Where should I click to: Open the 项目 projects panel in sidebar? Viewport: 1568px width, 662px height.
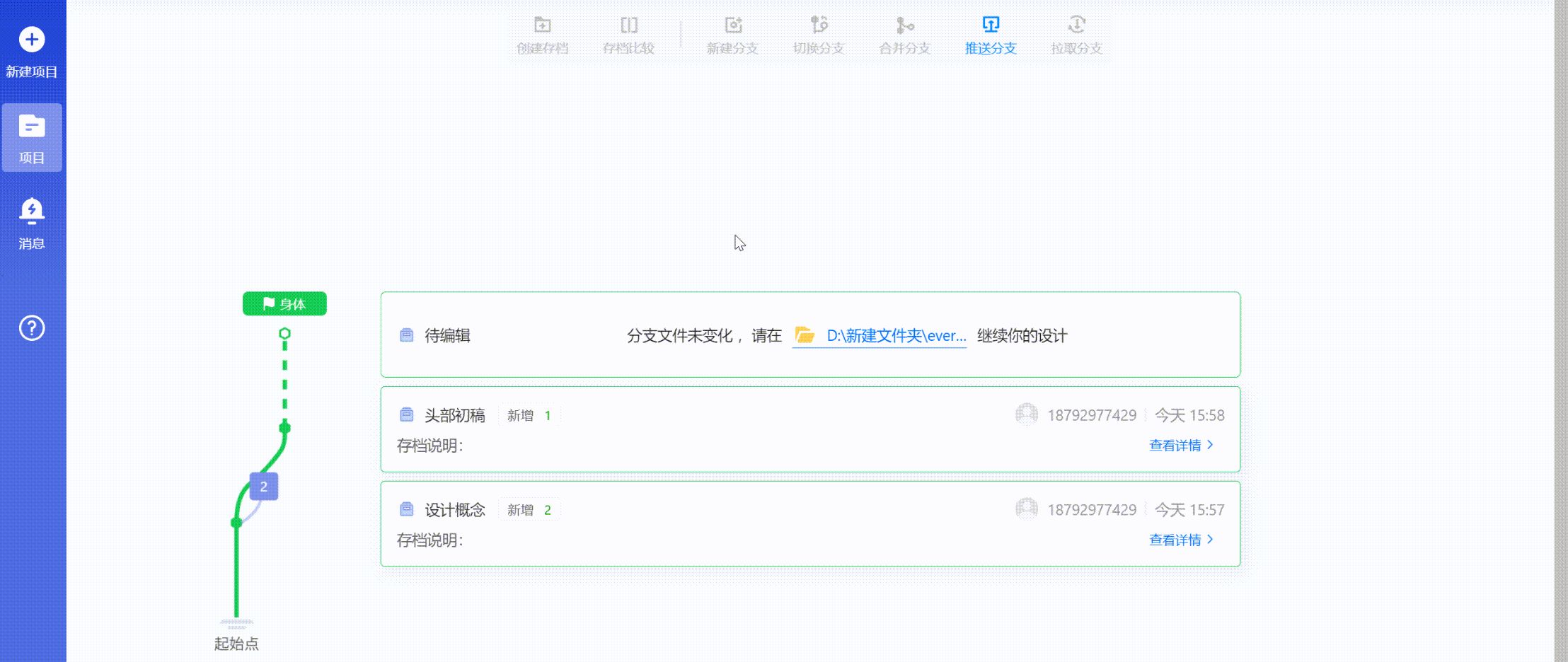31,138
